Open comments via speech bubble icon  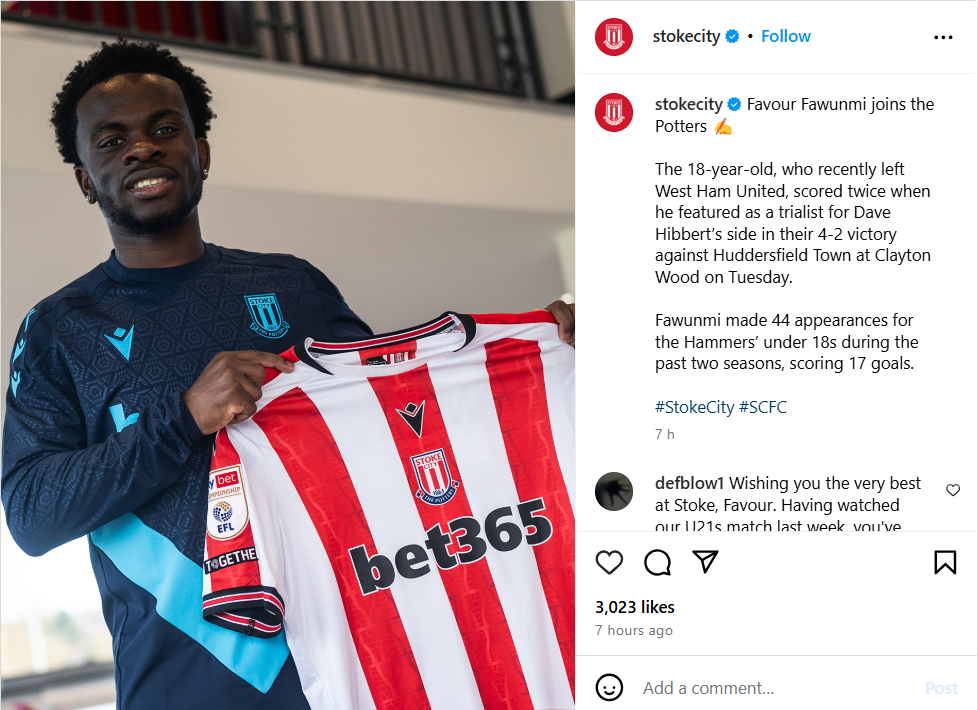(657, 562)
